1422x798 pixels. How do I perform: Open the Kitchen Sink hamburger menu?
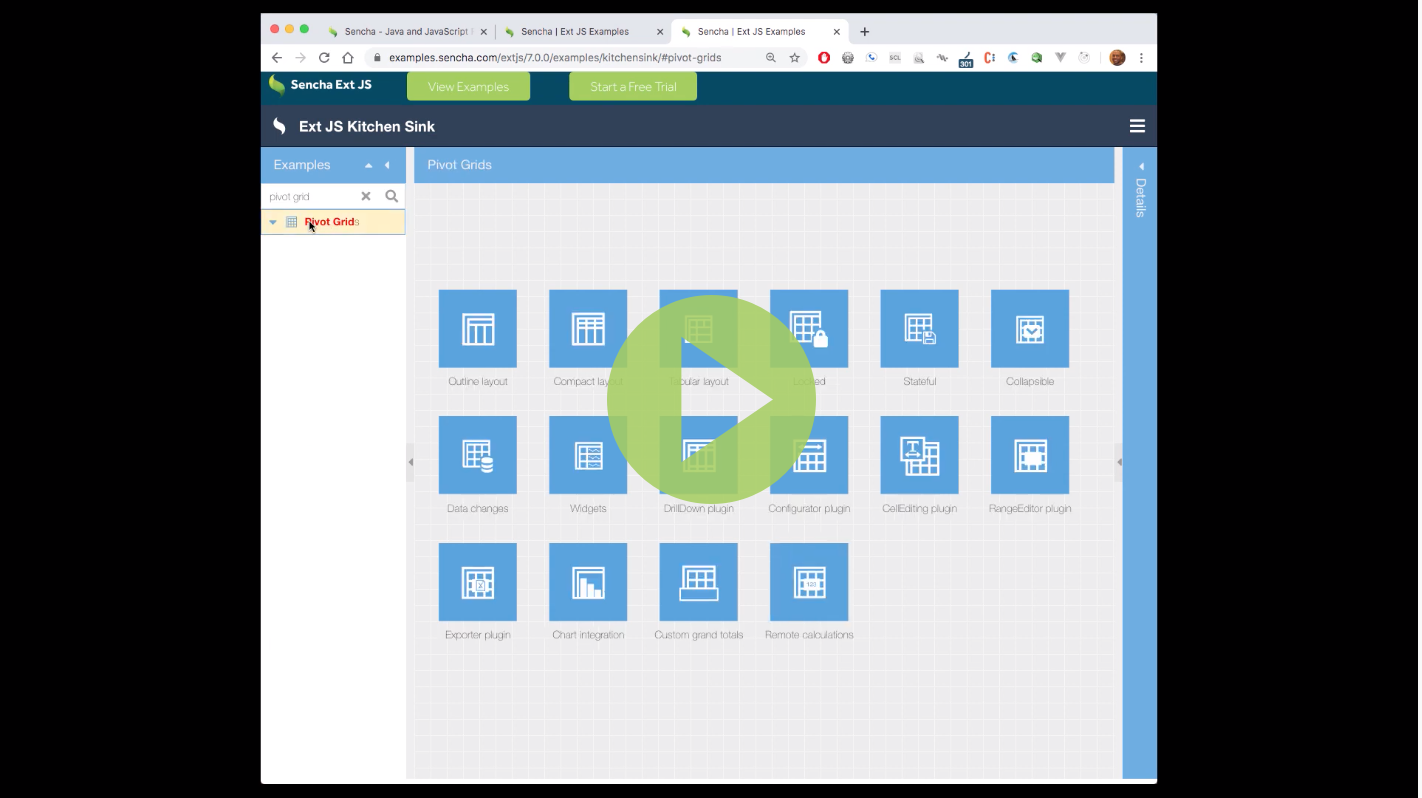1137,126
